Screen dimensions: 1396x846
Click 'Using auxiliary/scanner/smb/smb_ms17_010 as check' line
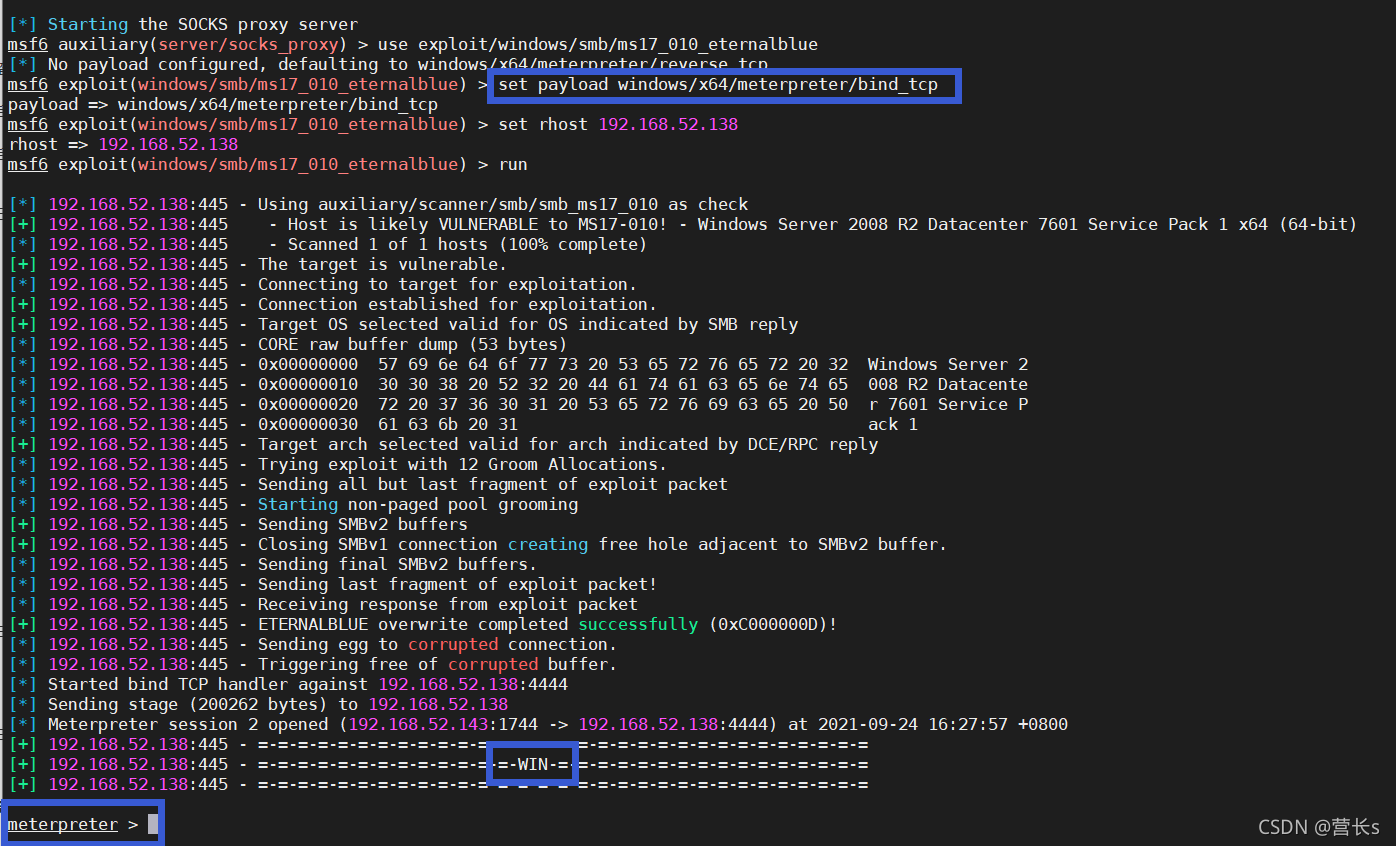pyautogui.click(x=378, y=204)
